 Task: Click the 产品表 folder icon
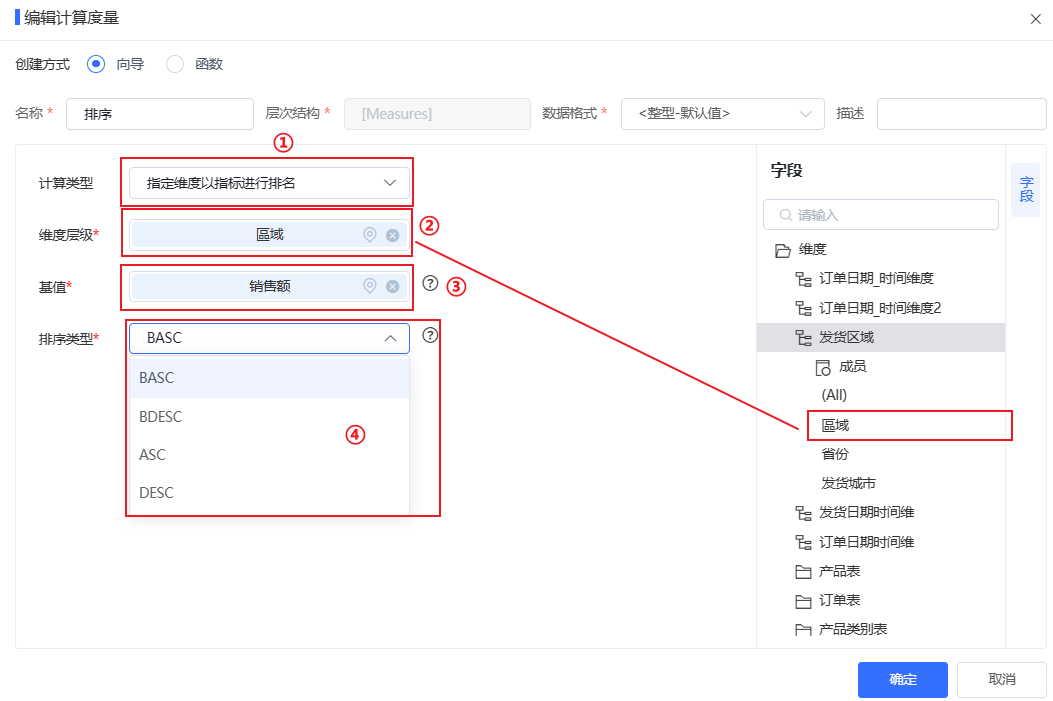803,571
